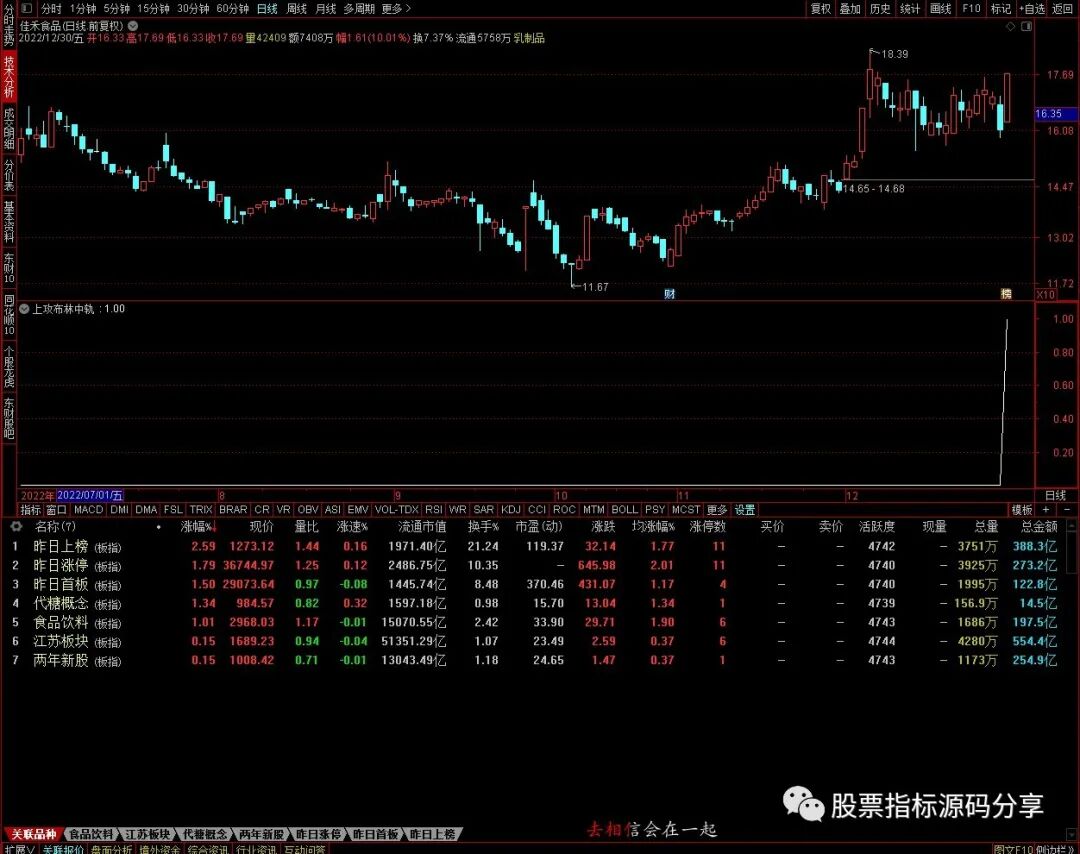Viewport: 1080px width, 854px height.
Task: Expand the 上攻布林中轨 indicator dropdown
Action: [x=24, y=309]
